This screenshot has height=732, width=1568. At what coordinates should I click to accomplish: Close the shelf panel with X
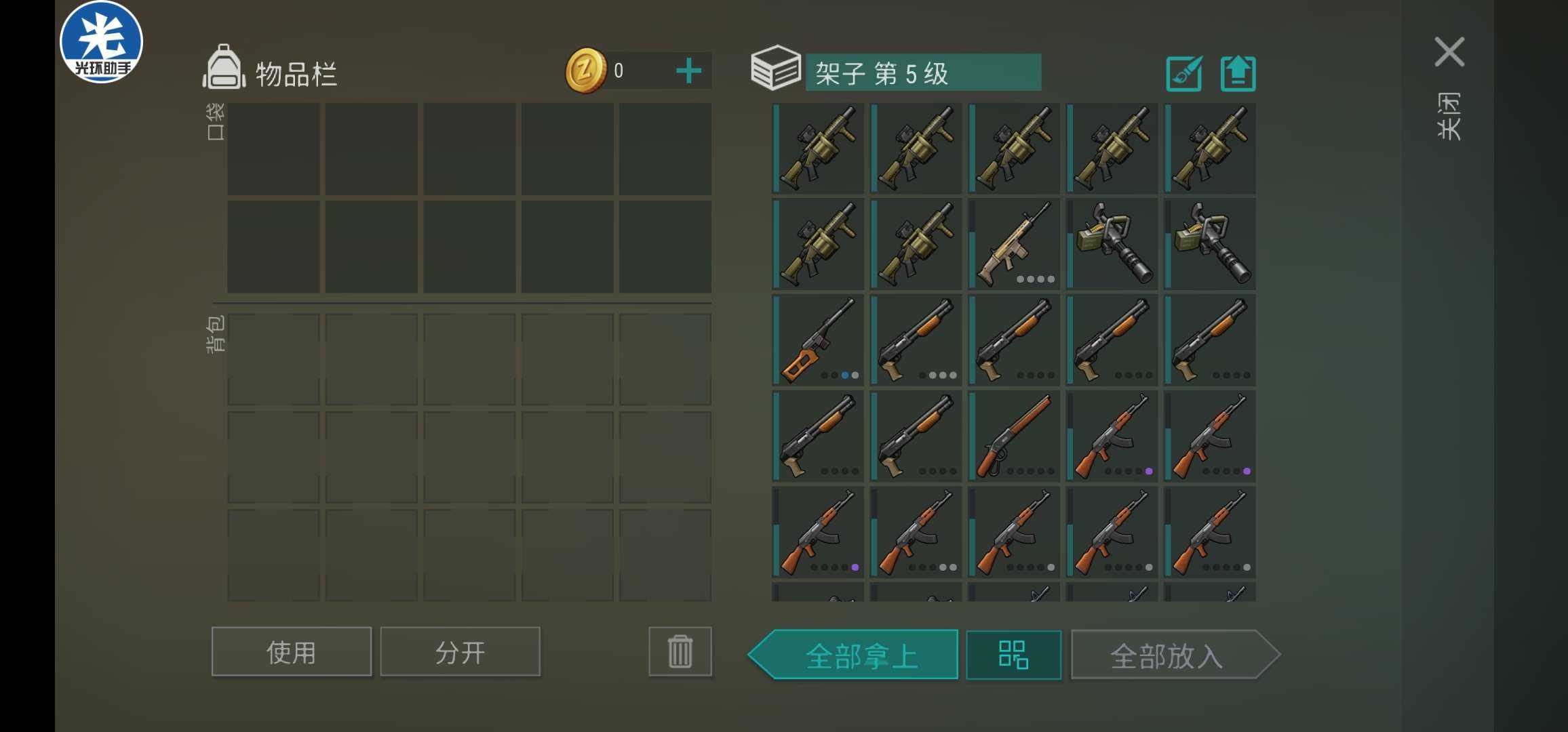coord(1449,52)
